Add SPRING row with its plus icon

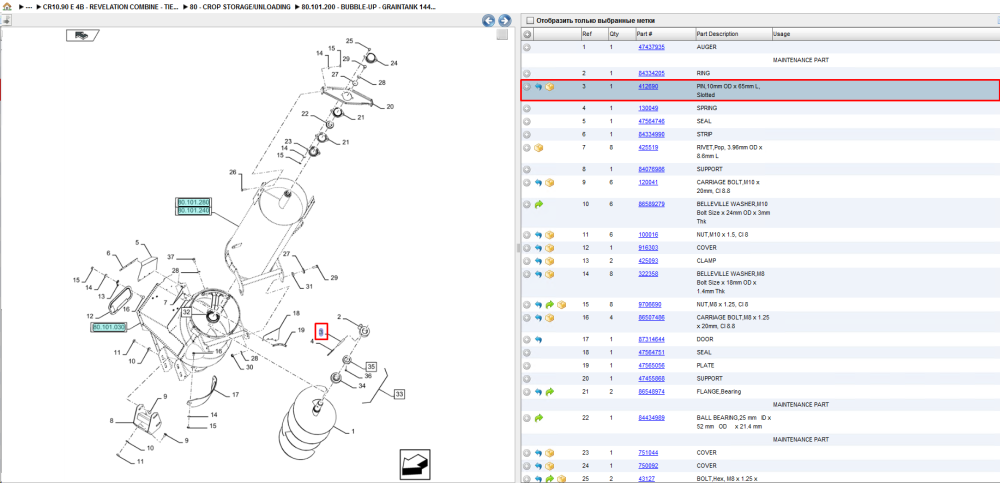coord(527,108)
